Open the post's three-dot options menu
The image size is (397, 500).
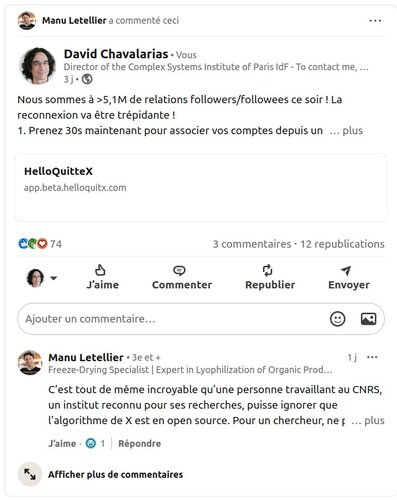(375, 21)
